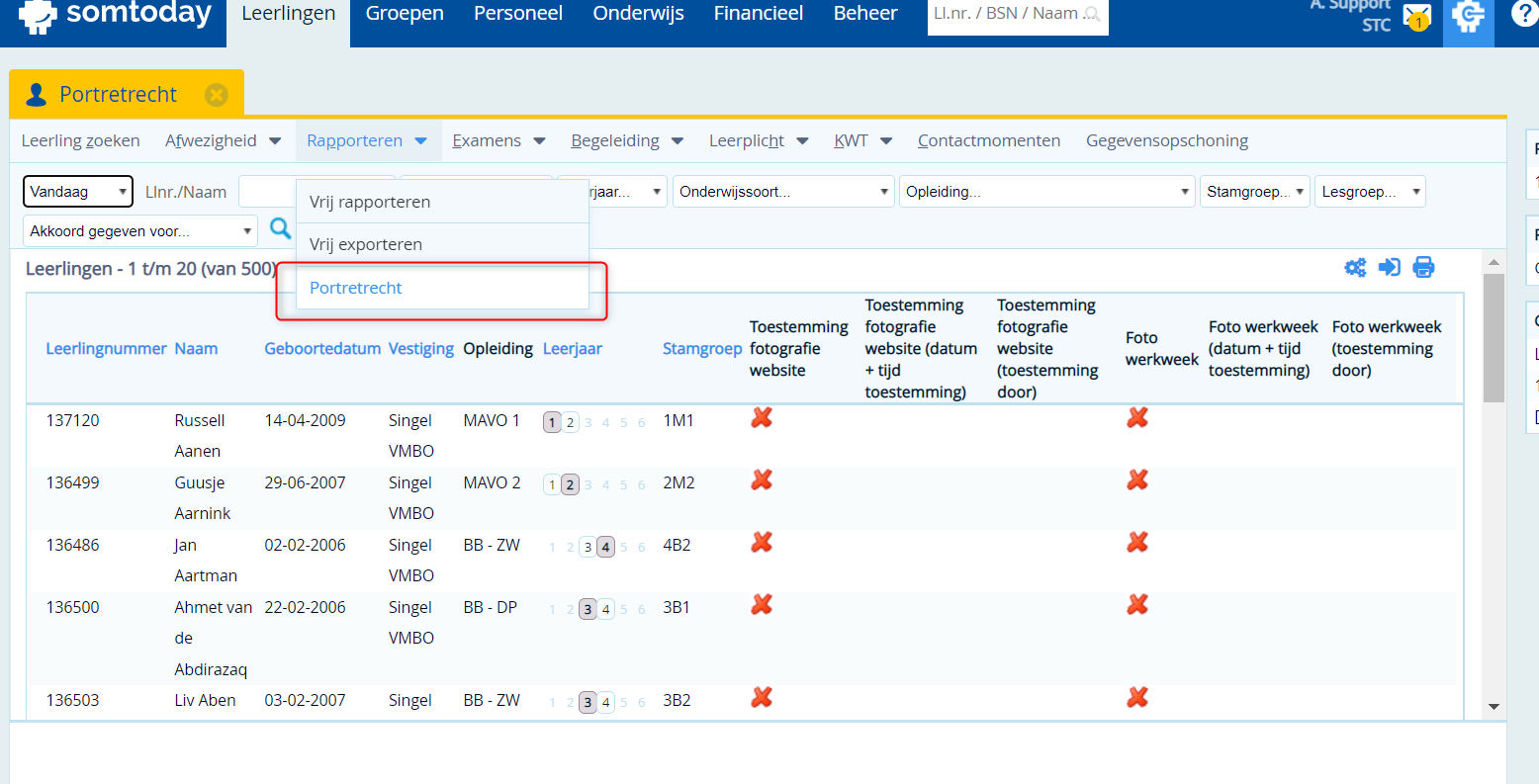Sort by Naam column header

tap(196, 349)
